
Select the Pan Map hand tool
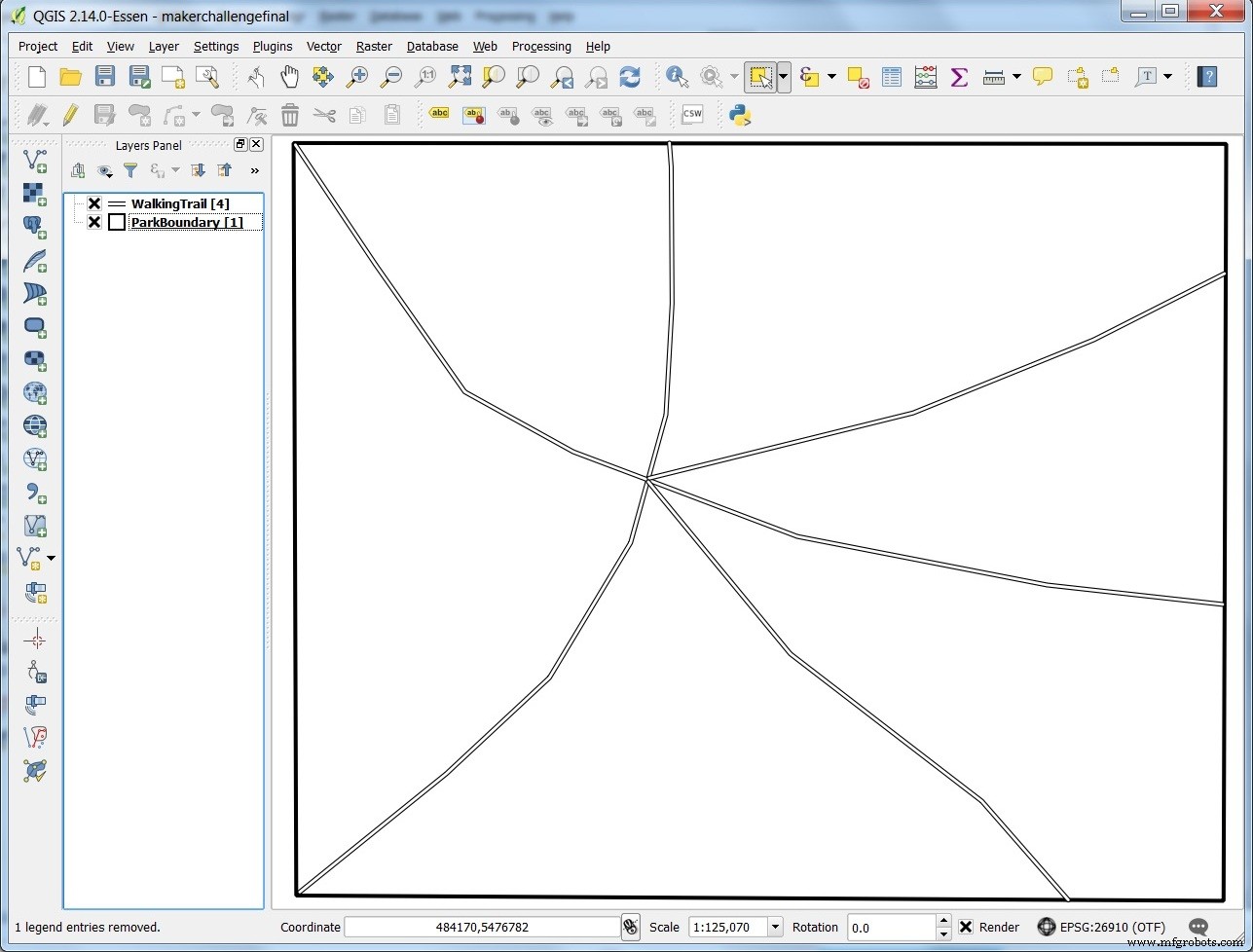click(x=289, y=77)
